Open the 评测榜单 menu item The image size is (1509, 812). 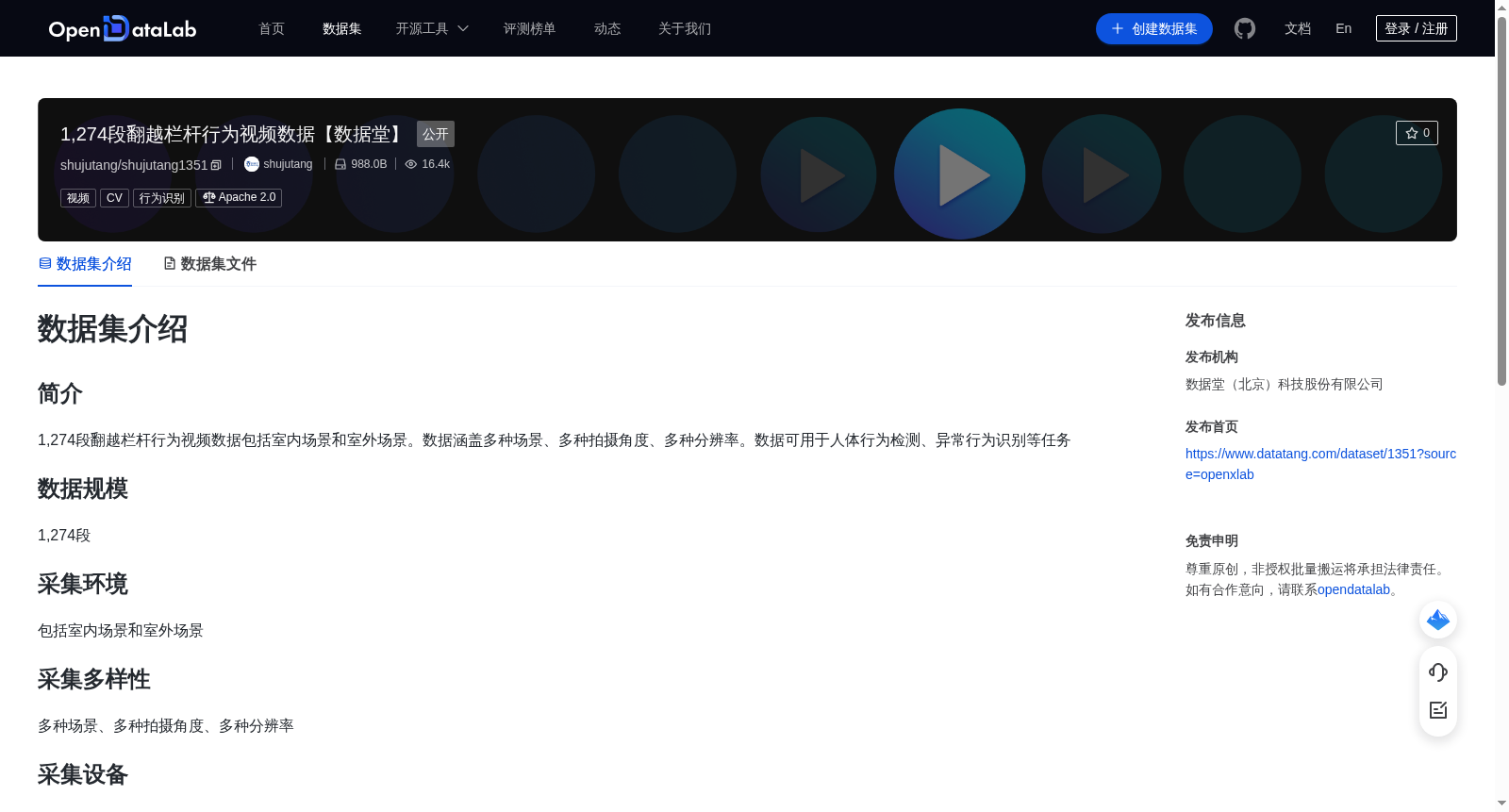click(x=530, y=28)
